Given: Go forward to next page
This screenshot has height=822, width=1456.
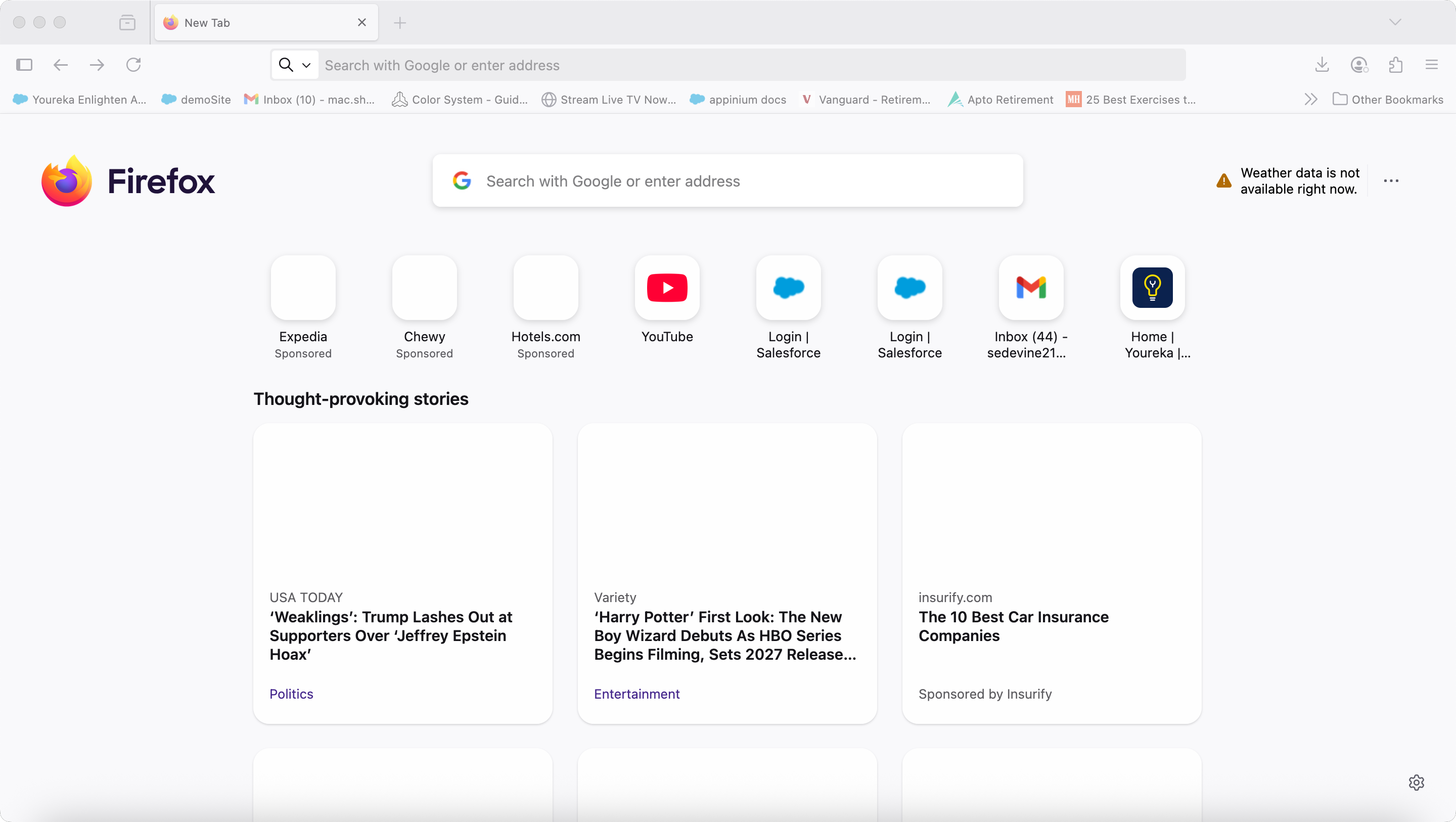Looking at the screenshot, I should click(x=97, y=65).
